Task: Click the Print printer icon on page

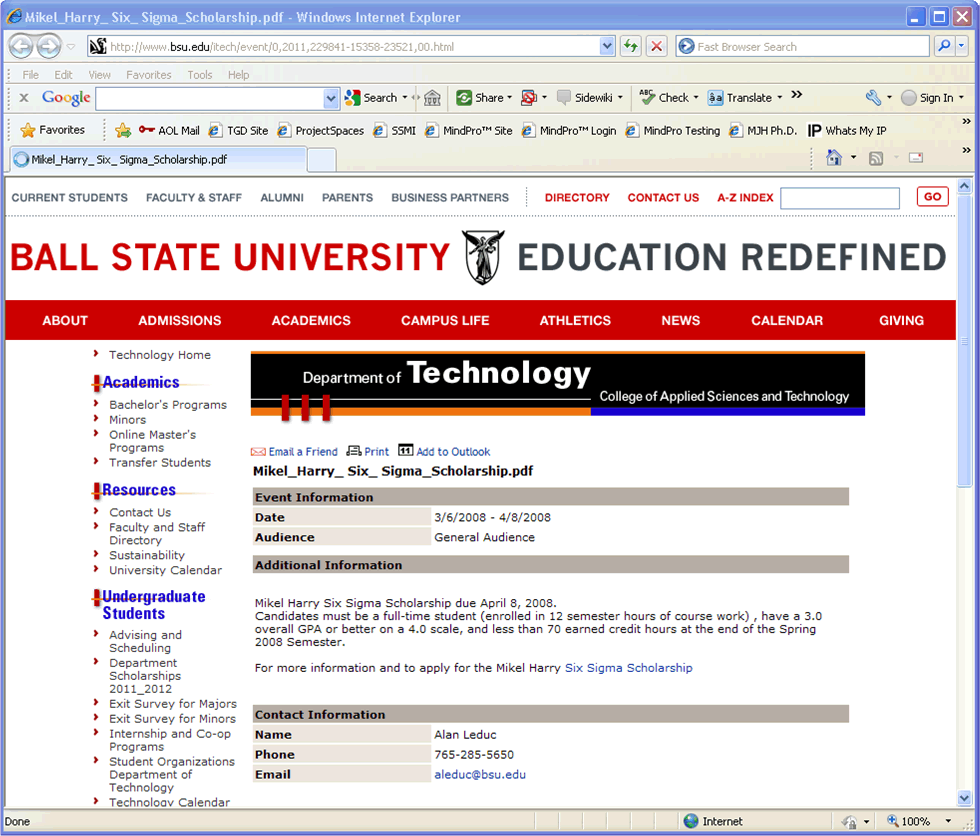Action: pos(354,451)
